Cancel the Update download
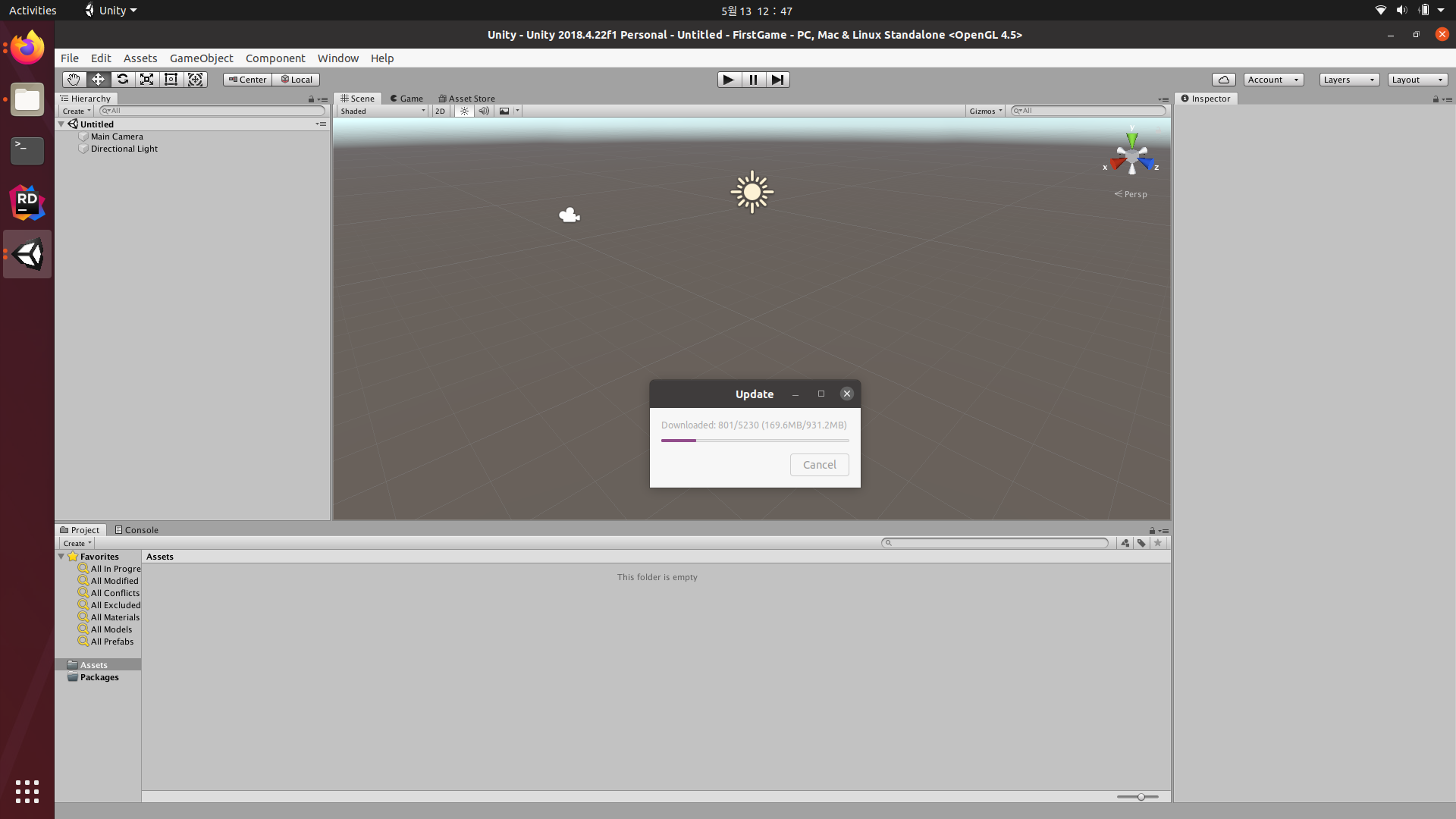The image size is (1456, 819). [819, 465]
